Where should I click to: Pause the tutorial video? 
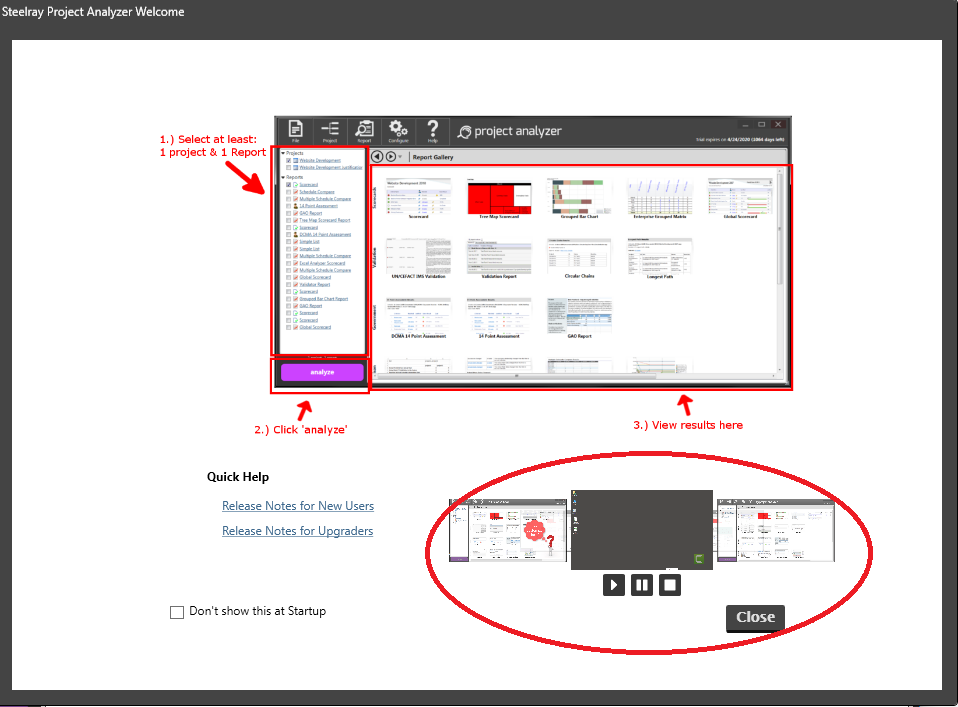click(642, 584)
